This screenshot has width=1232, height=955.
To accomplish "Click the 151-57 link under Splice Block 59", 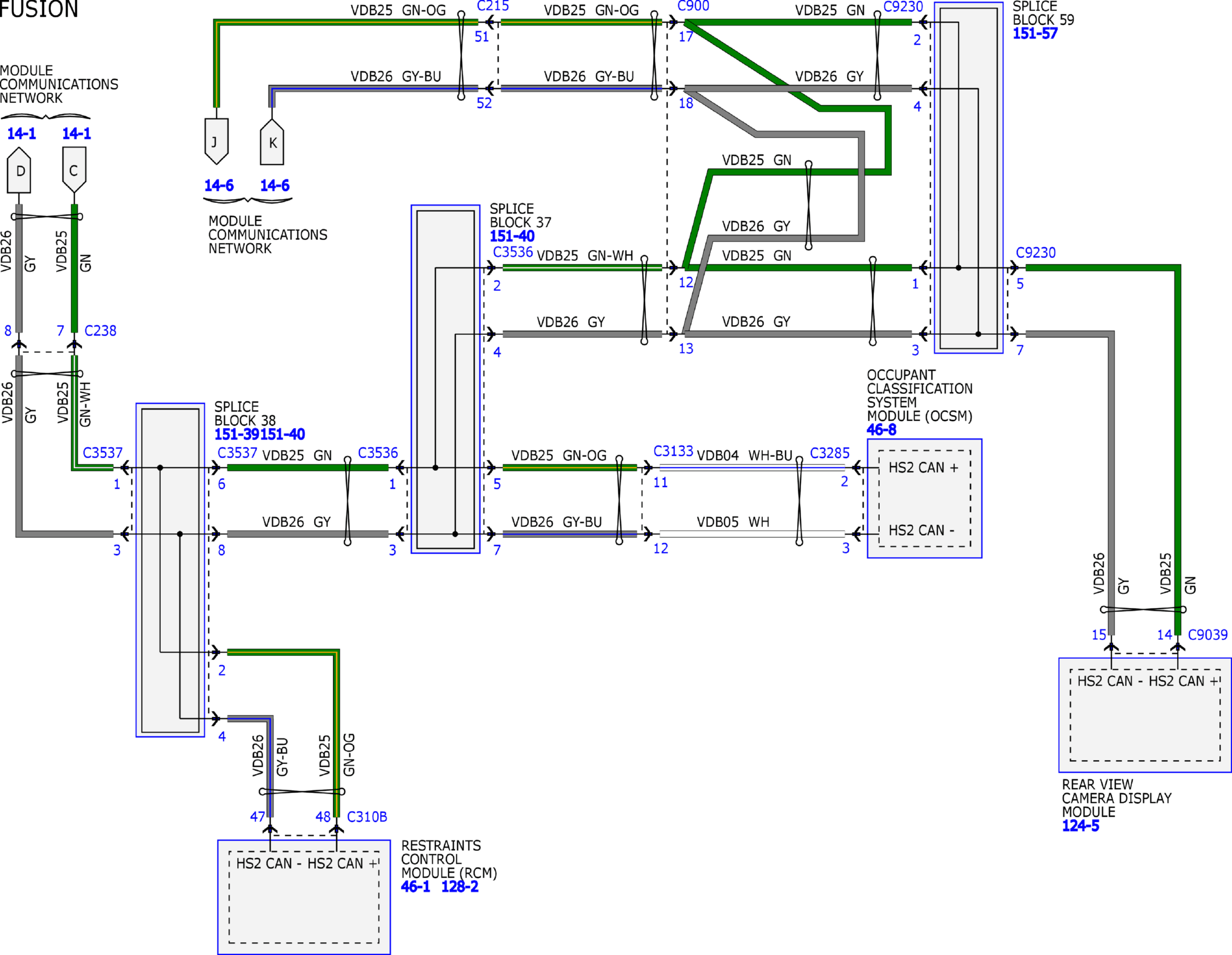I will pyautogui.click(x=1035, y=34).
